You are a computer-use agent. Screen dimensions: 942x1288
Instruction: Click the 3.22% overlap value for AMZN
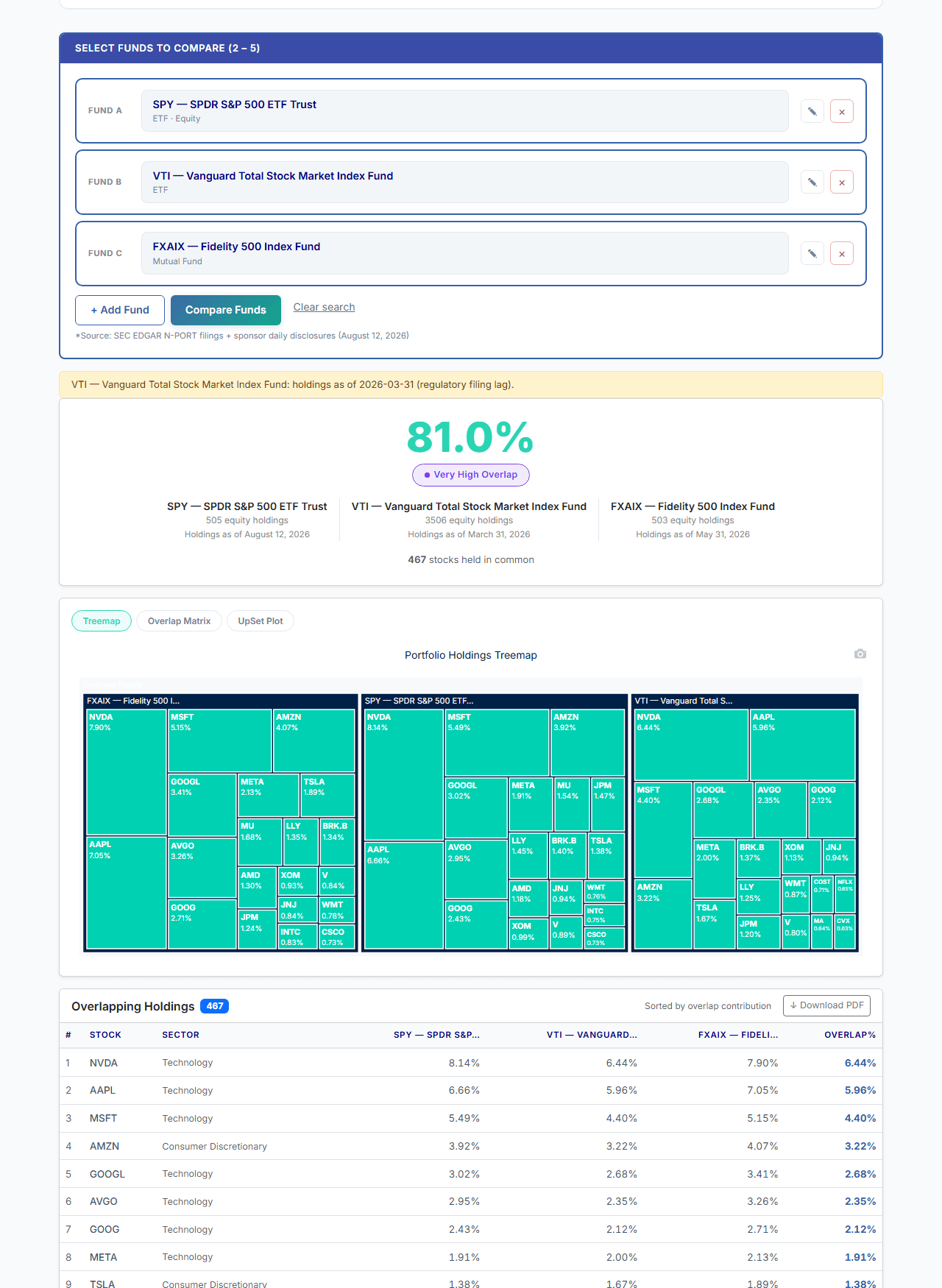860,1146
